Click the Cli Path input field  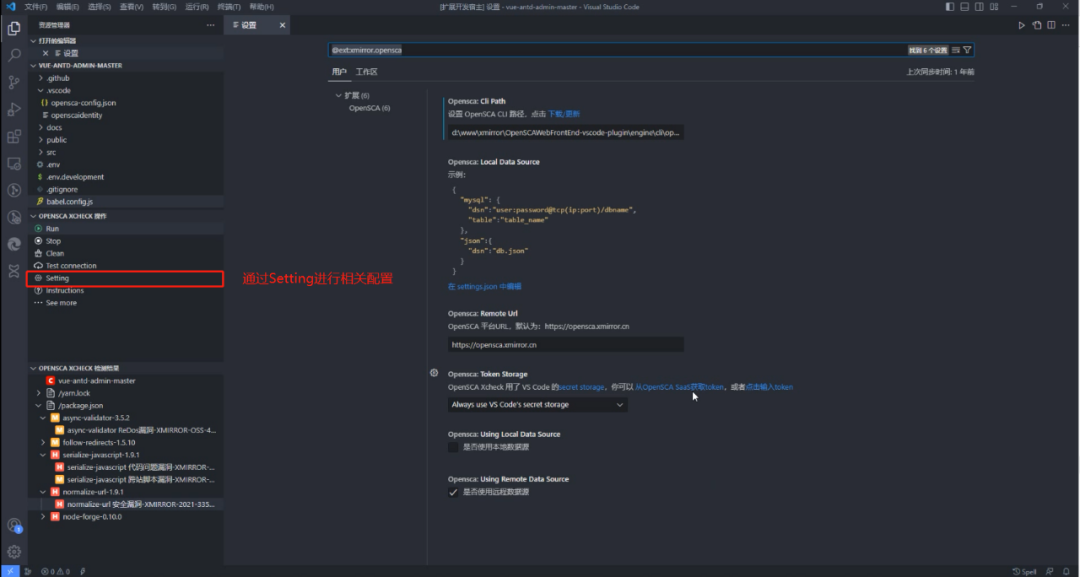tap(565, 133)
